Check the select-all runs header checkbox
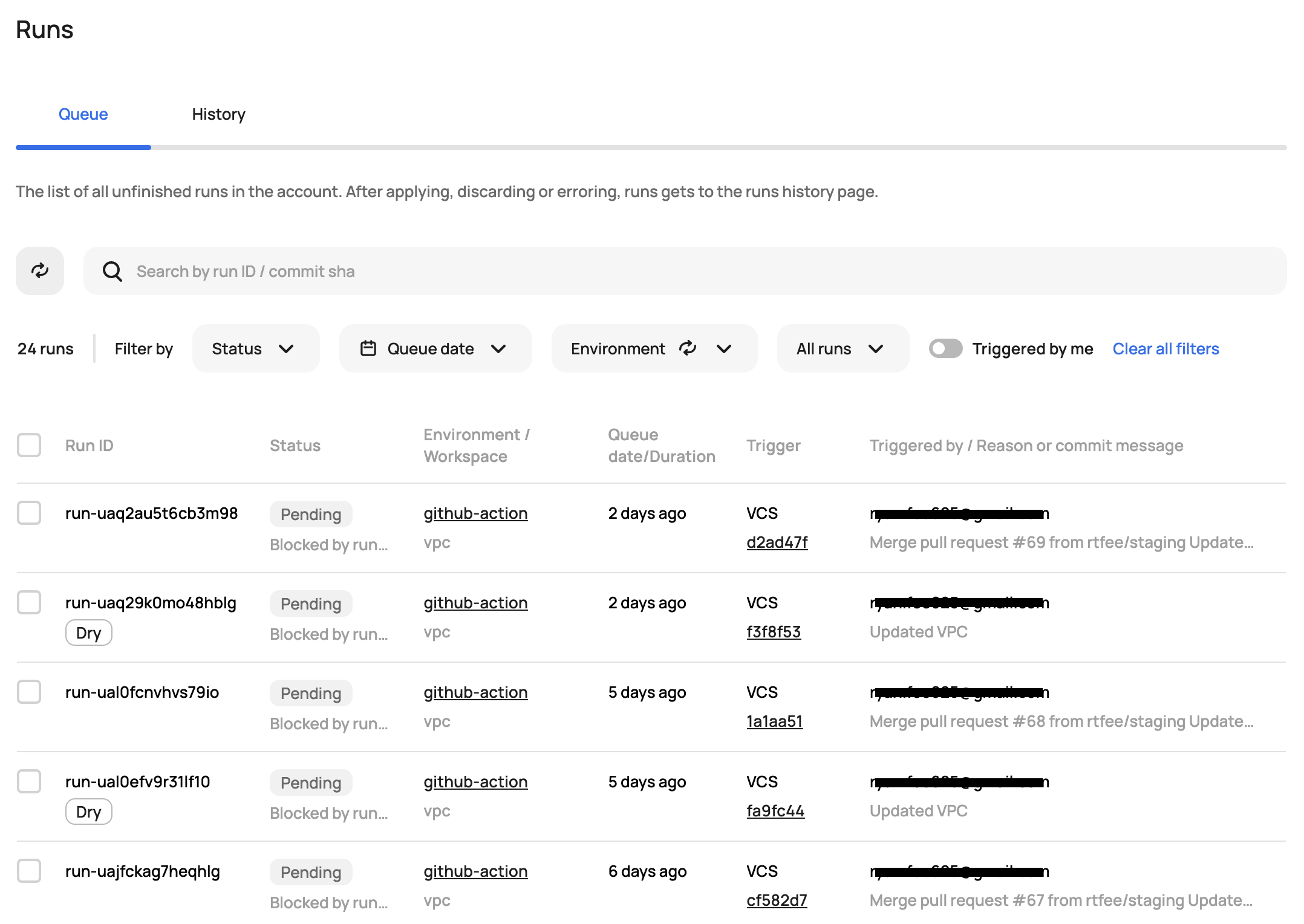This screenshot has width=1304, height=924. (29, 446)
